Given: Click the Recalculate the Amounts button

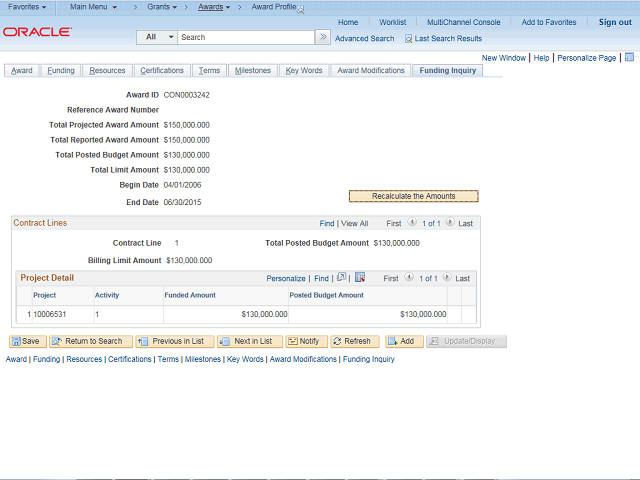Looking at the screenshot, I should pos(413,196).
